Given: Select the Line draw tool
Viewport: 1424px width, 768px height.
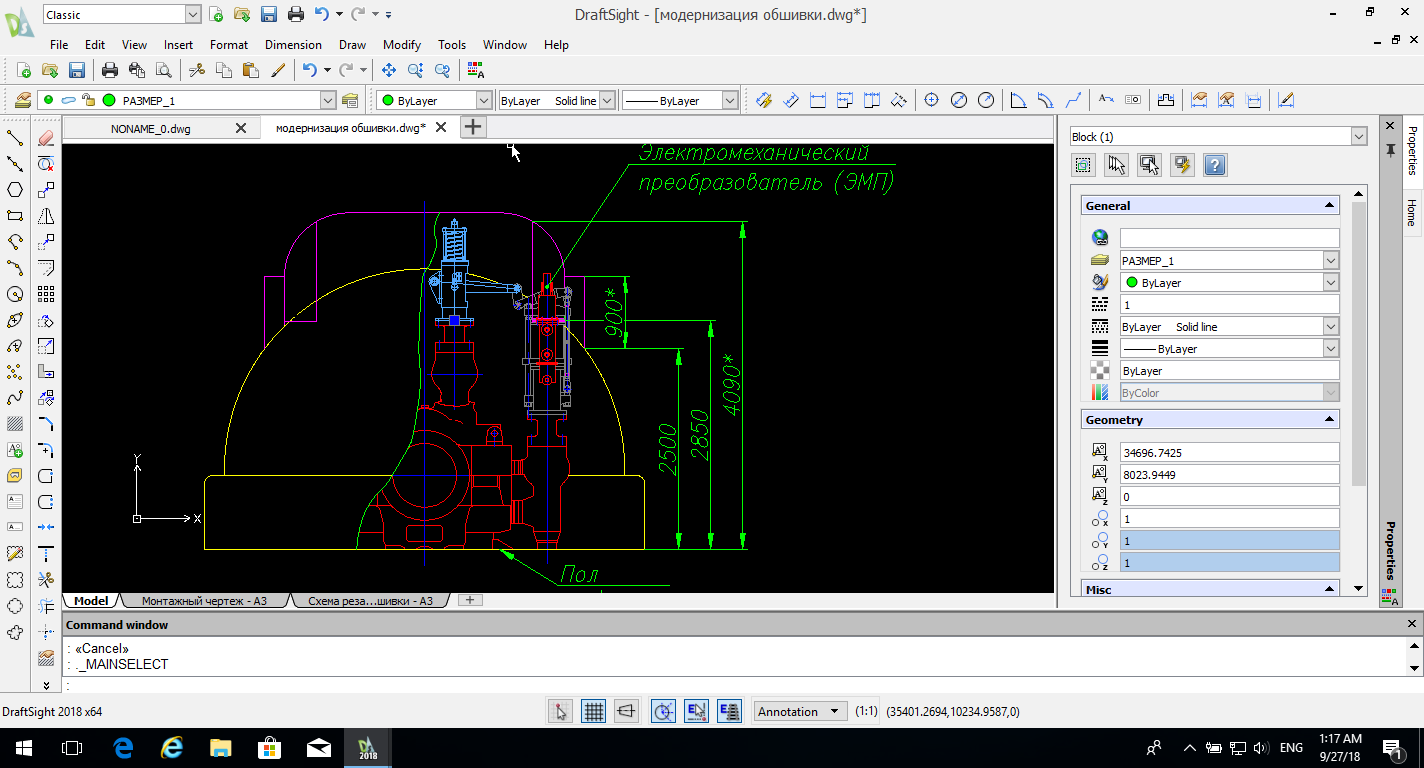Looking at the screenshot, I should click(15, 138).
